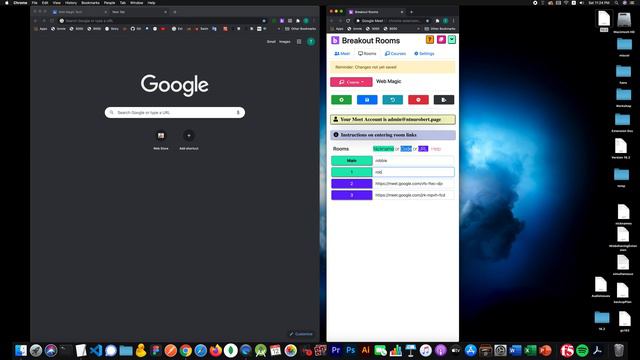
Task: Click the green Main room button
Action: (351, 160)
